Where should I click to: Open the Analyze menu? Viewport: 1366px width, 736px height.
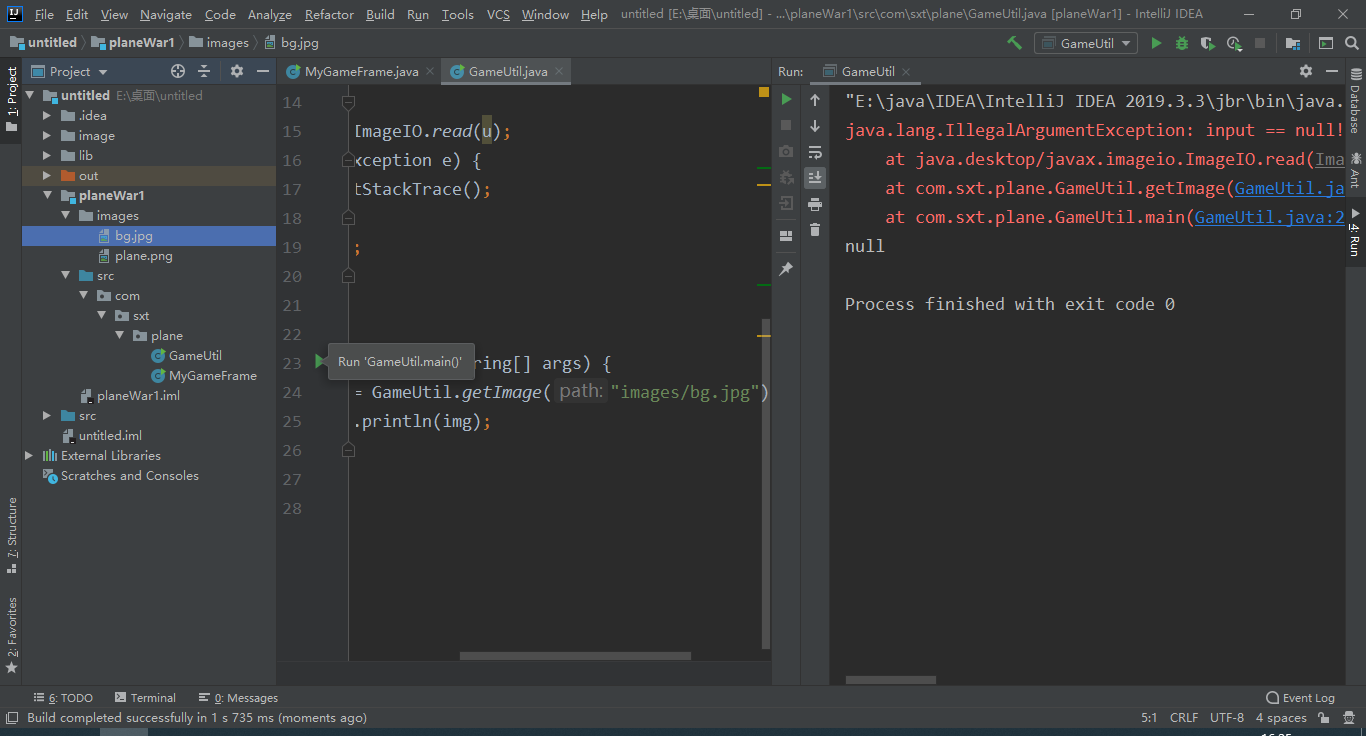(269, 14)
